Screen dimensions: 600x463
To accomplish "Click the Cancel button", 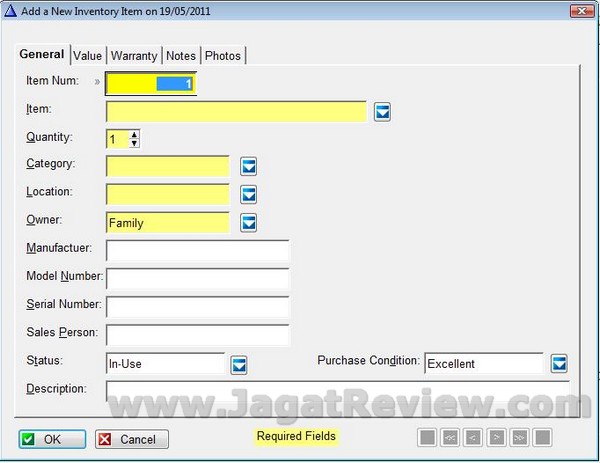I will click(132, 439).
